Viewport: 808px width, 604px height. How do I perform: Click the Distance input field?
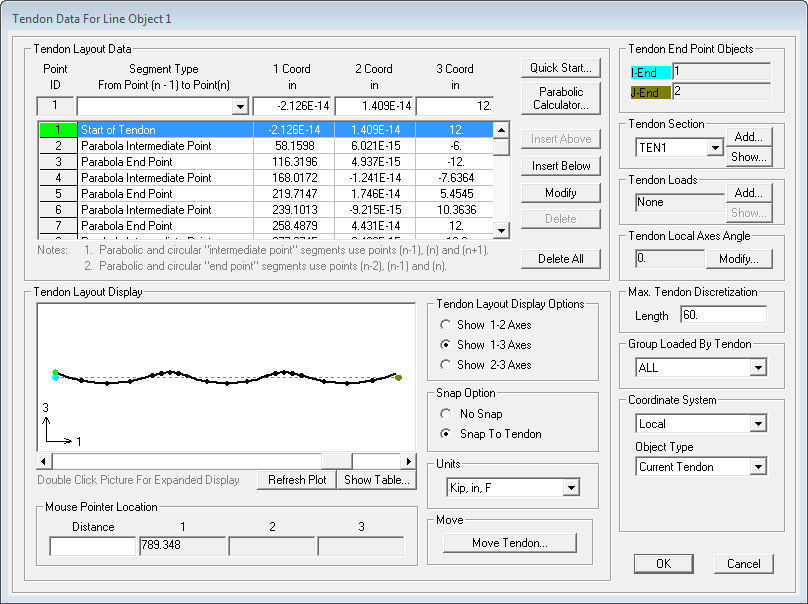pos(93,546)
